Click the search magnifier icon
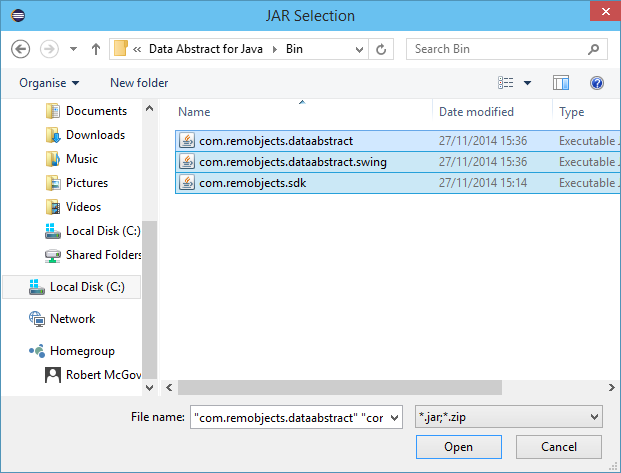The height and width of the screenshot is (473, 621). (x=593, y=49)
